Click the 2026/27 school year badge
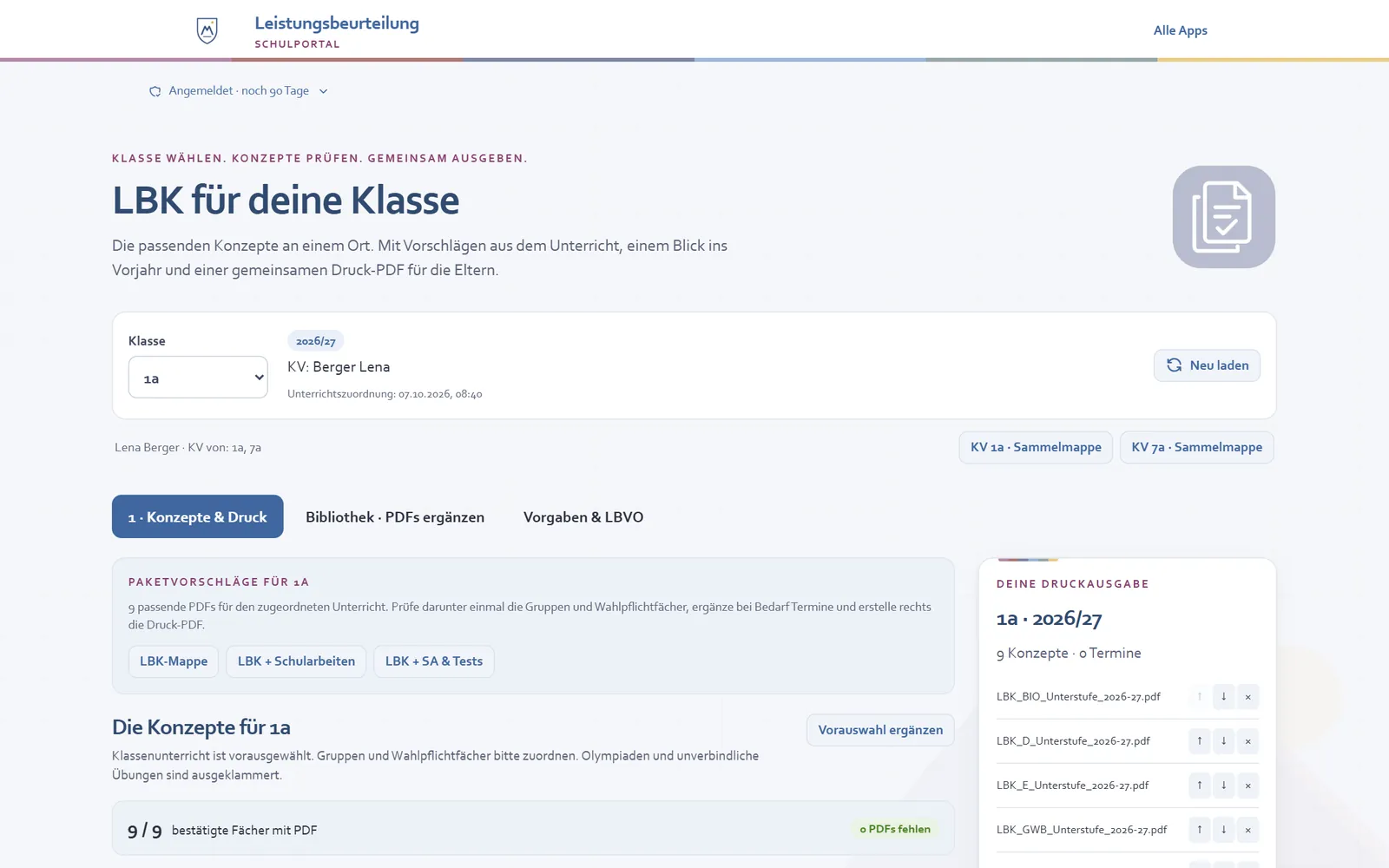The height and width of the screenshot is (868, 1389). [x=316, y=341]
